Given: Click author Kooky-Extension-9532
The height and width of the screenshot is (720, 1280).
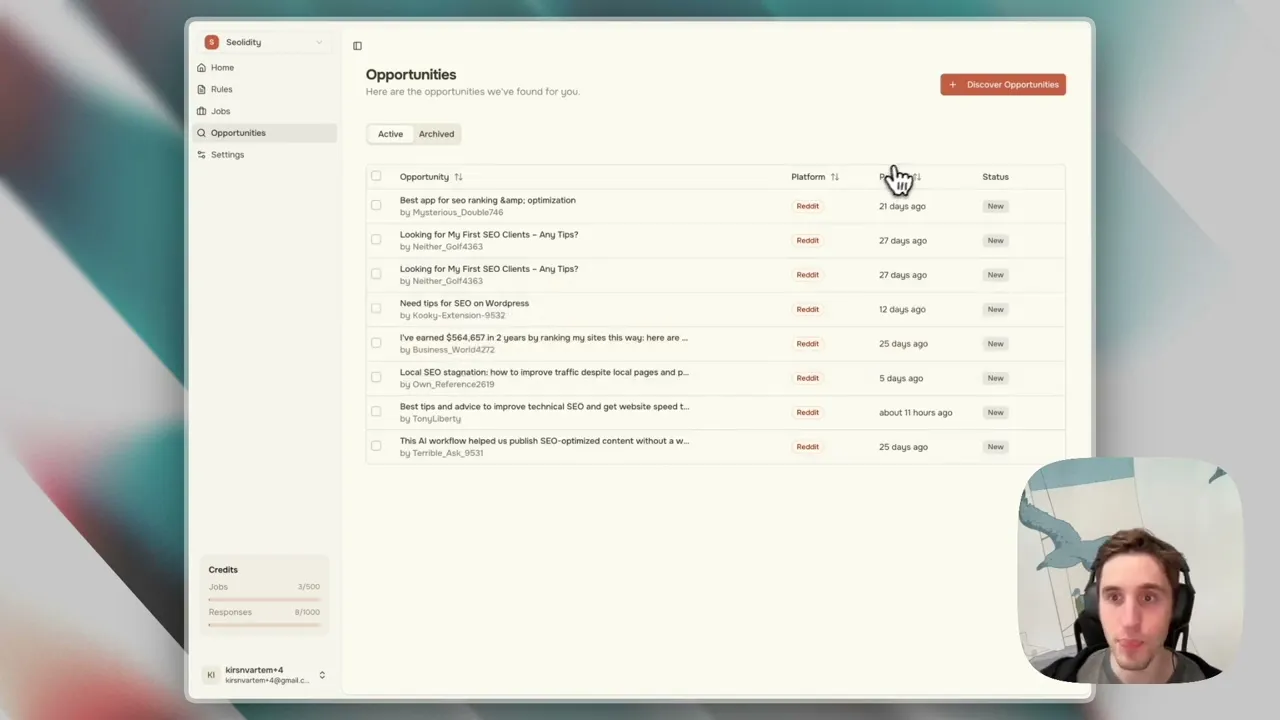Looking at the screenshot, I should pos(459,316).
